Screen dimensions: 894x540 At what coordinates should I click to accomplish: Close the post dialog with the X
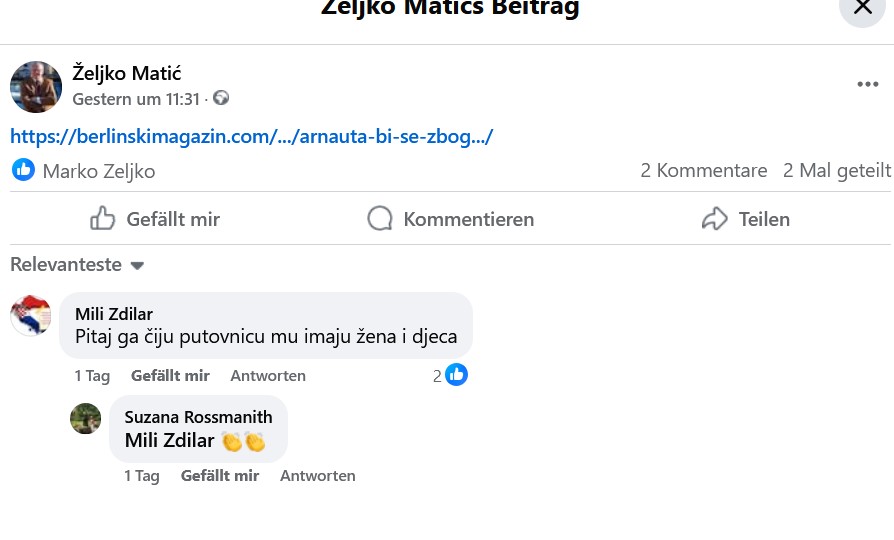862,8
